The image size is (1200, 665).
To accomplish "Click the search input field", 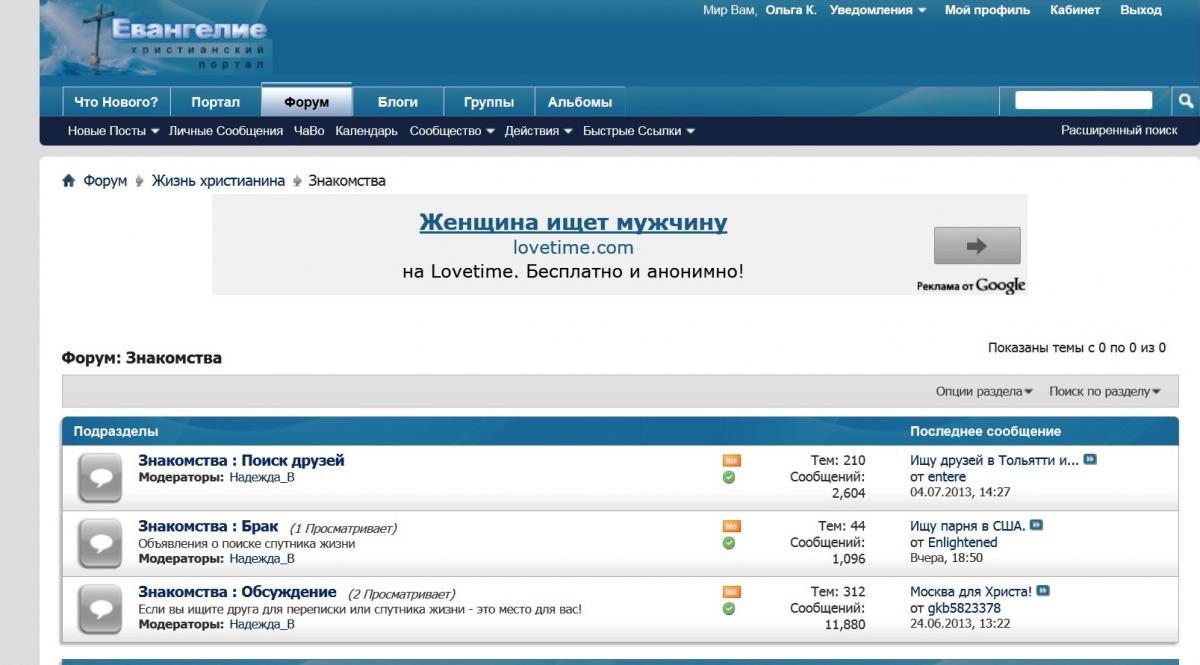I will 1083,101.
